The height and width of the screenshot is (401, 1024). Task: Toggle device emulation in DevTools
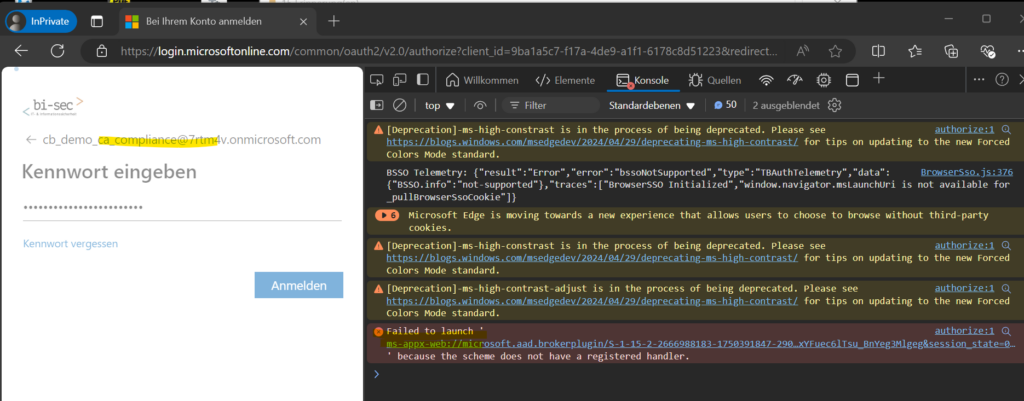coord(399,80)
